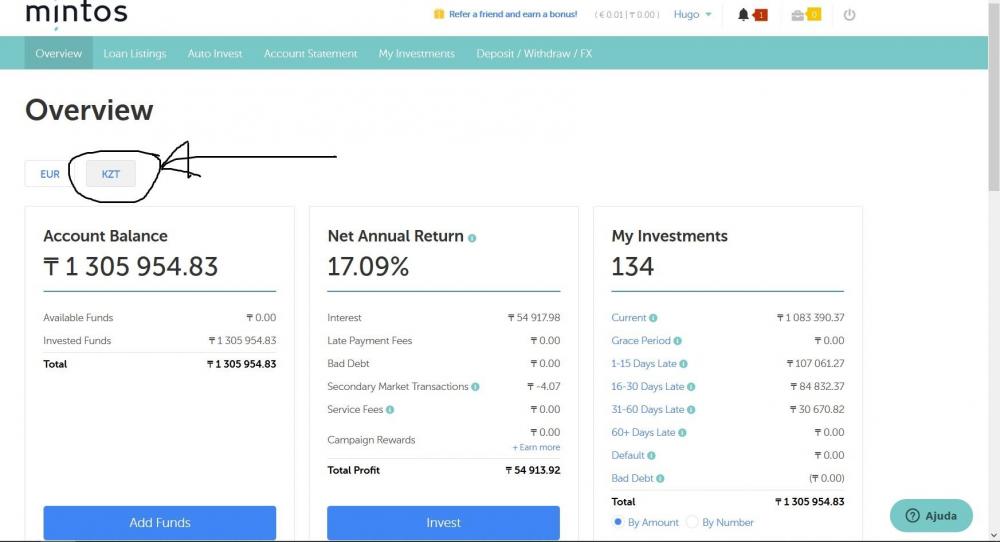Select the By Number radio button
Viewport: 1000px width, 542px height.
click(x=692, y=522)
